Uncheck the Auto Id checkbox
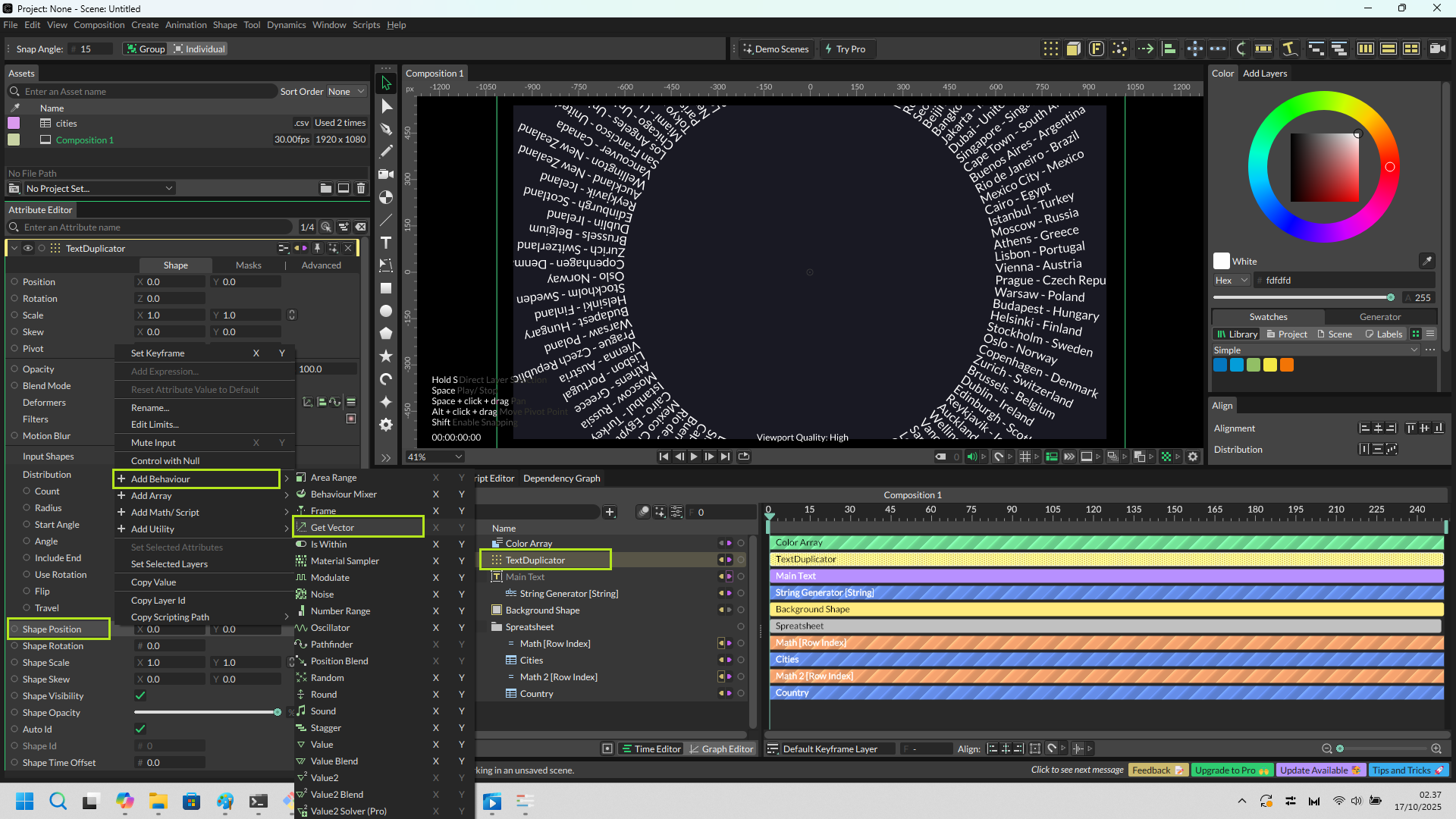 [140, 729]
